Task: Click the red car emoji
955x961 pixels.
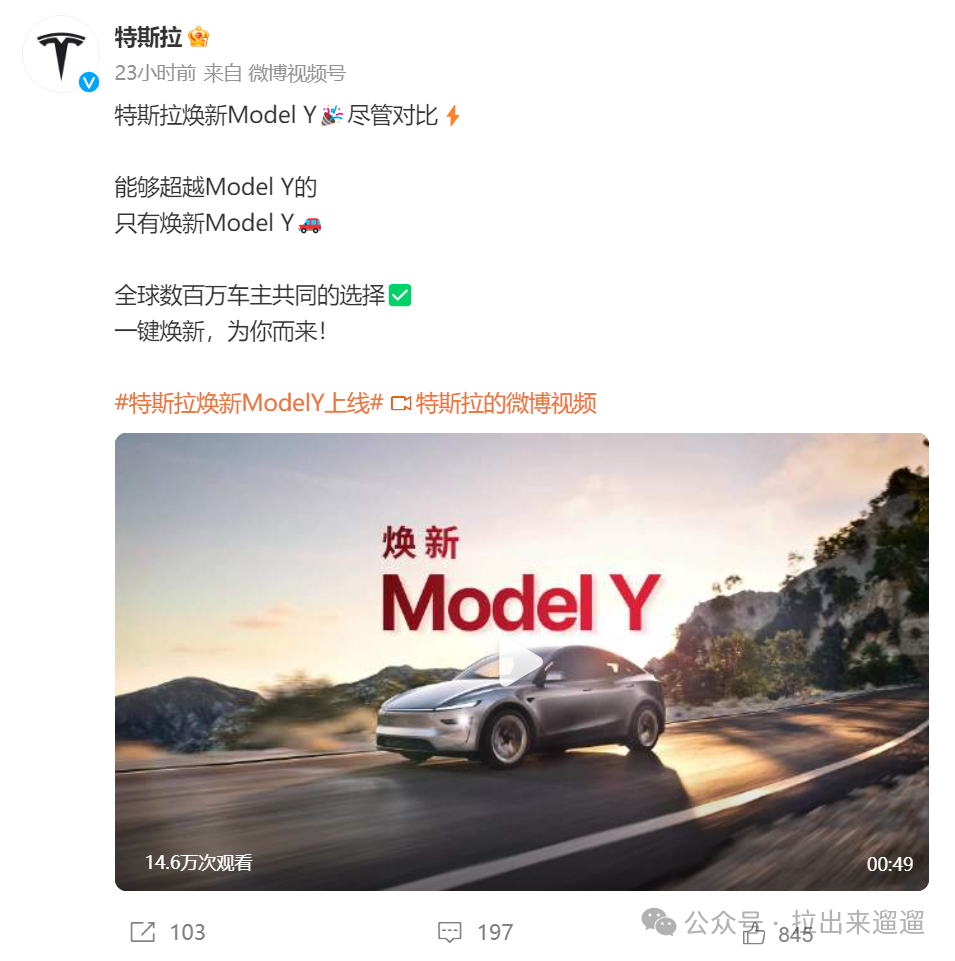Action: tap(310, 225)
